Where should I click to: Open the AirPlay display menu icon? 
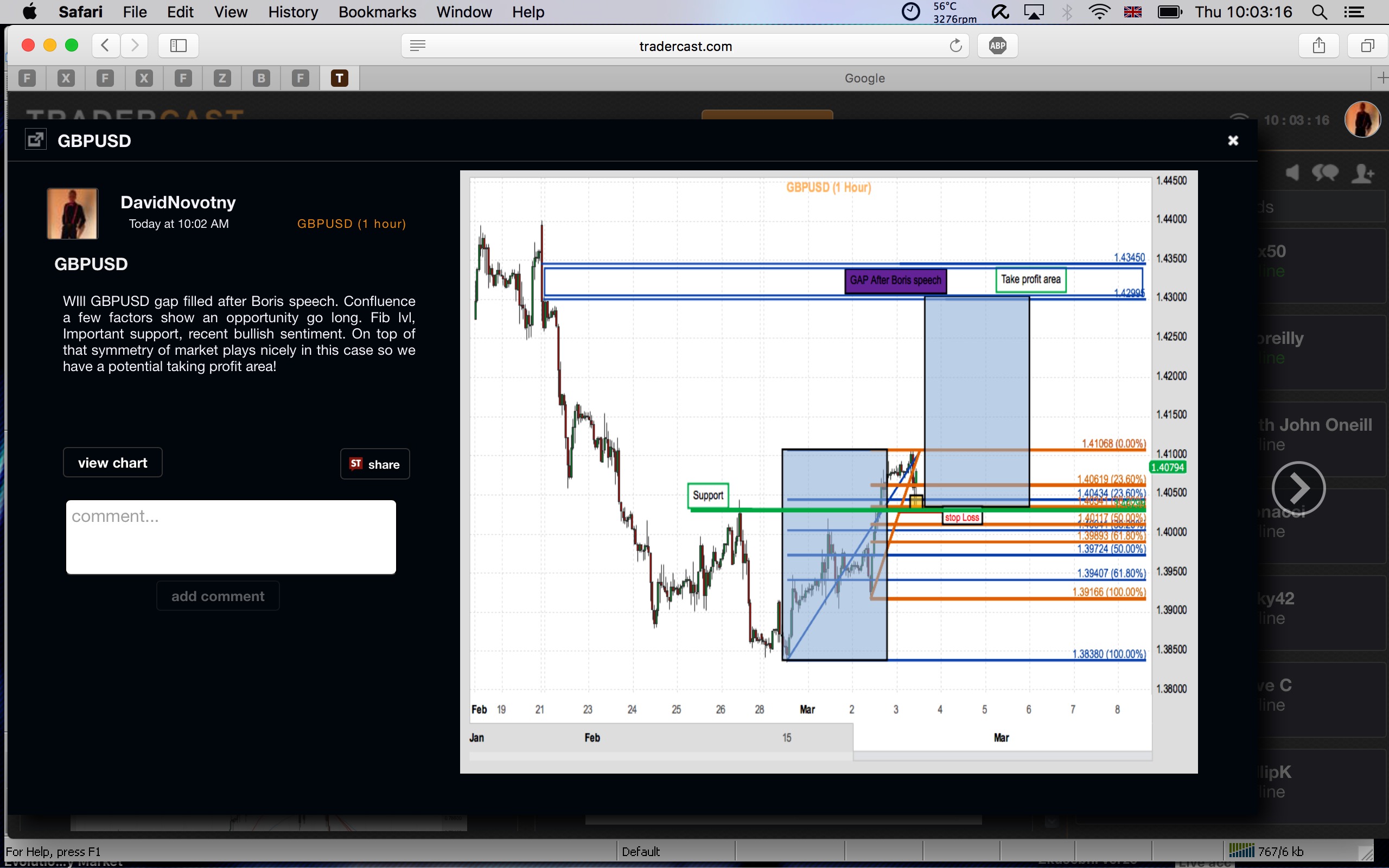1034,11
